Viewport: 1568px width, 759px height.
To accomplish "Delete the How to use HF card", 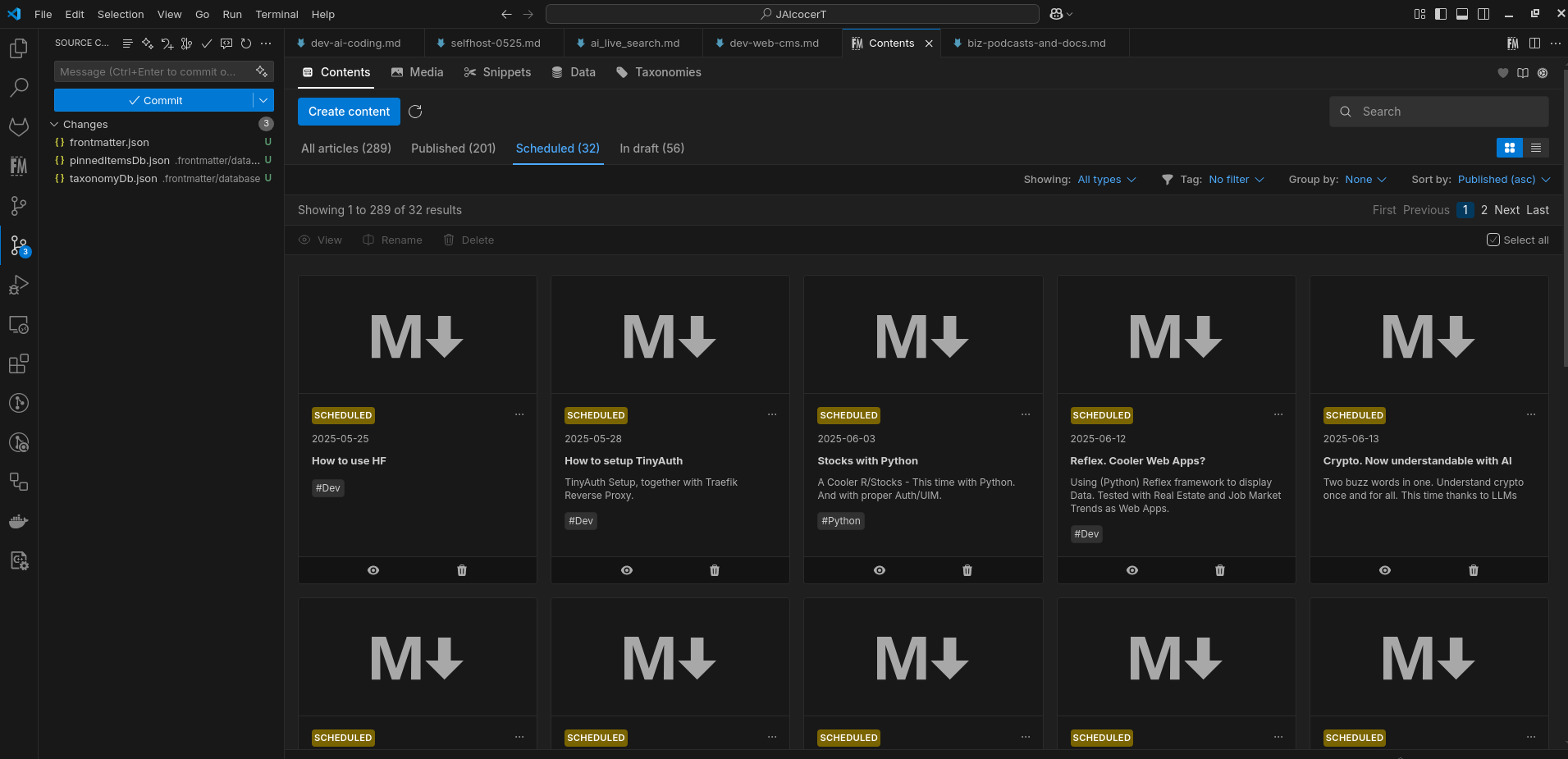I will (462, 570).
